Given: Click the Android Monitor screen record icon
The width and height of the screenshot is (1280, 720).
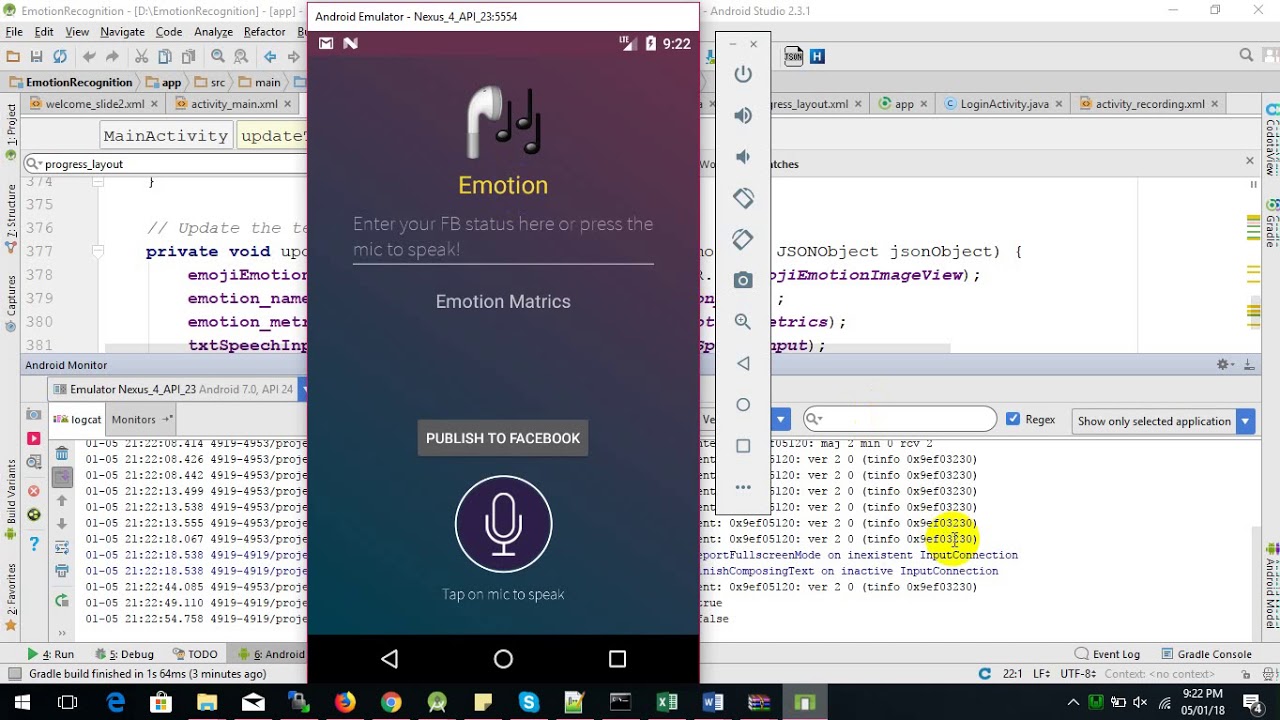Looking at the screenshot, I should (x=33, y=438).
